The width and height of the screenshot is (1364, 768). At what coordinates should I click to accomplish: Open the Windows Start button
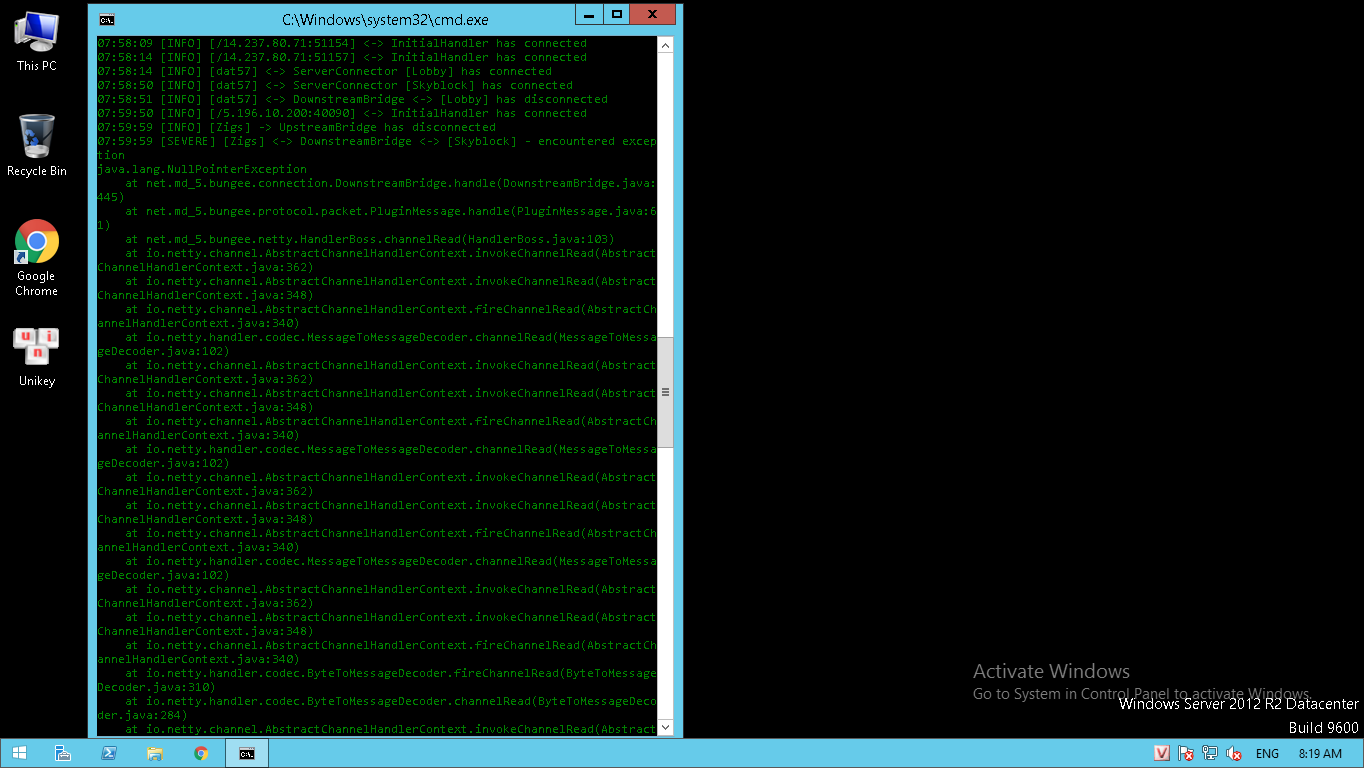tap(19, 753)
